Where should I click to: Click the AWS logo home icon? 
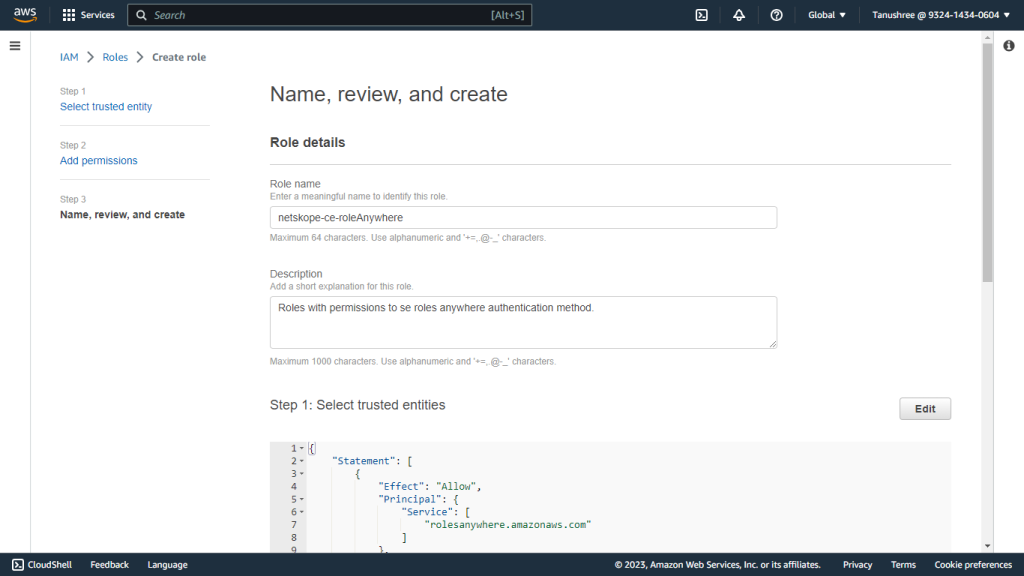pyautogui.click(x=25, y=15)
